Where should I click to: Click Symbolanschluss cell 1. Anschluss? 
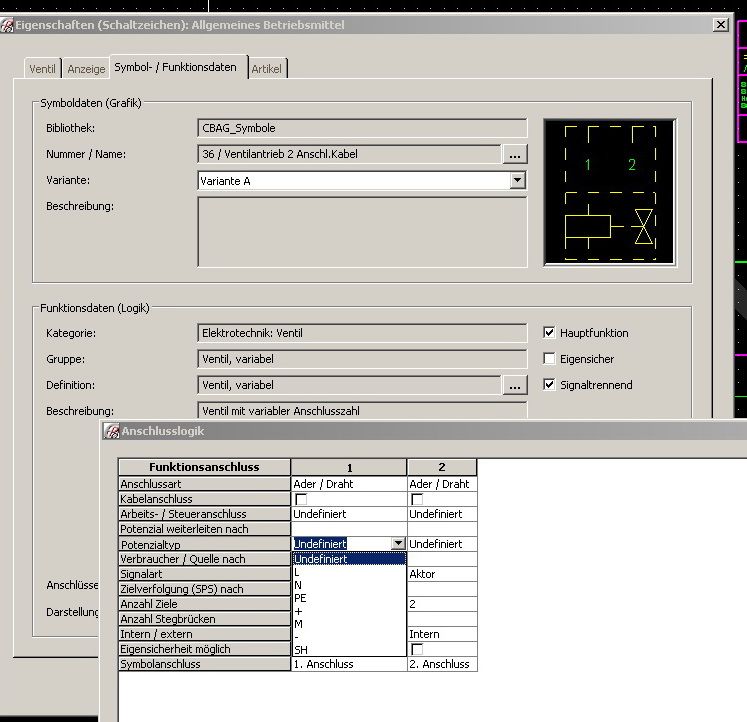(x=349, y=664)
